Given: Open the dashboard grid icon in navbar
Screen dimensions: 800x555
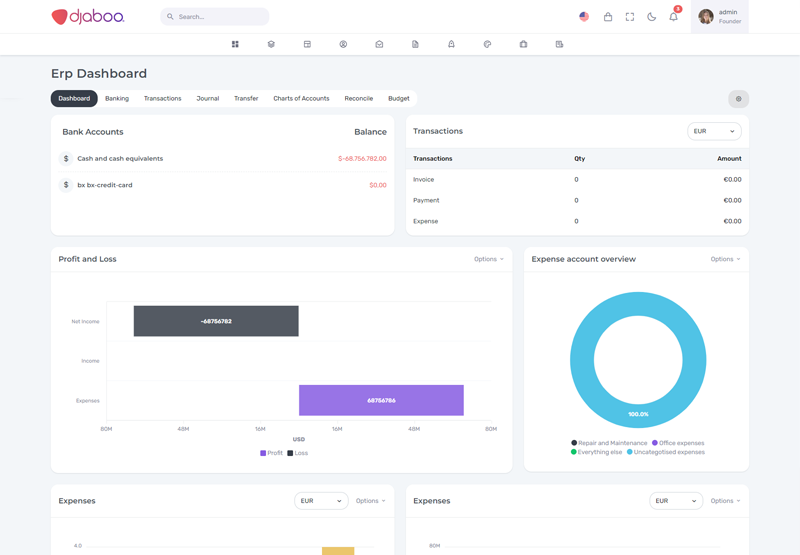Looking at the screenshot, I should coord(235,44).
